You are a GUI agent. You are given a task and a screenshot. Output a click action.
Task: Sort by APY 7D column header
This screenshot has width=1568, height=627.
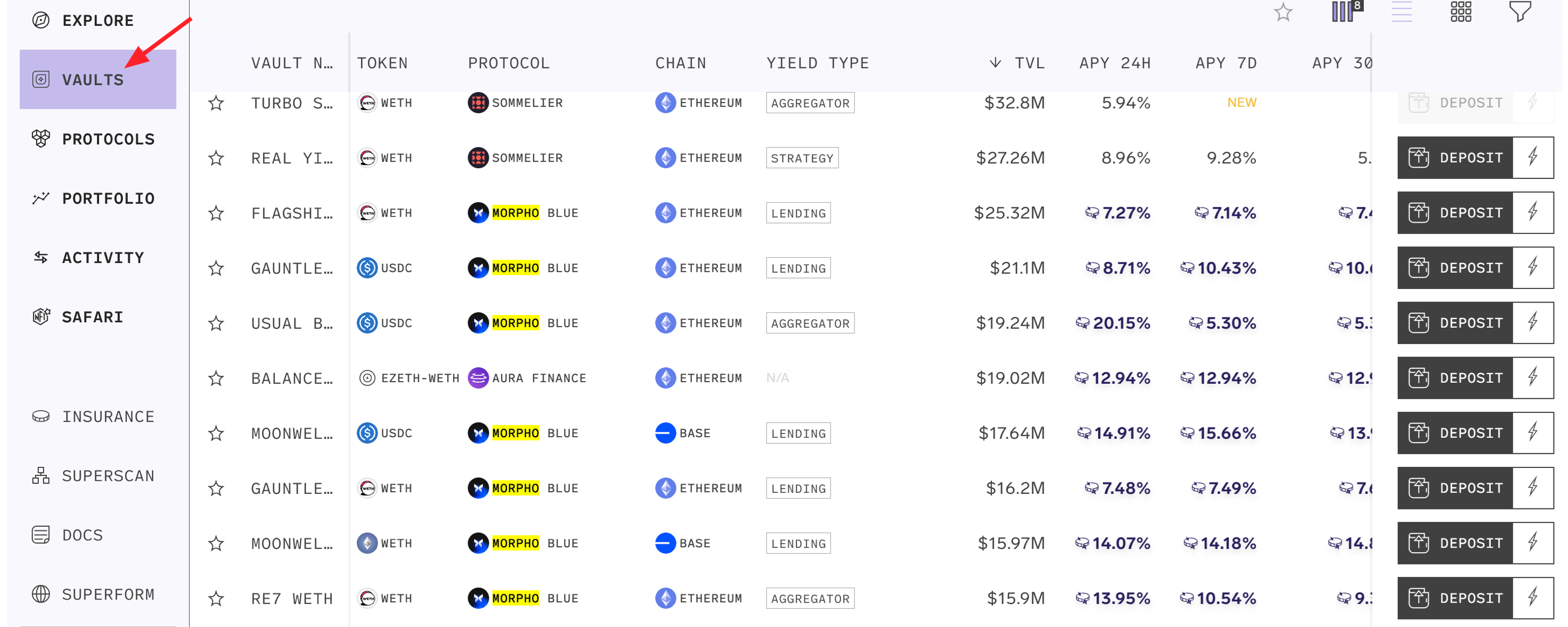pos(1226,63)
